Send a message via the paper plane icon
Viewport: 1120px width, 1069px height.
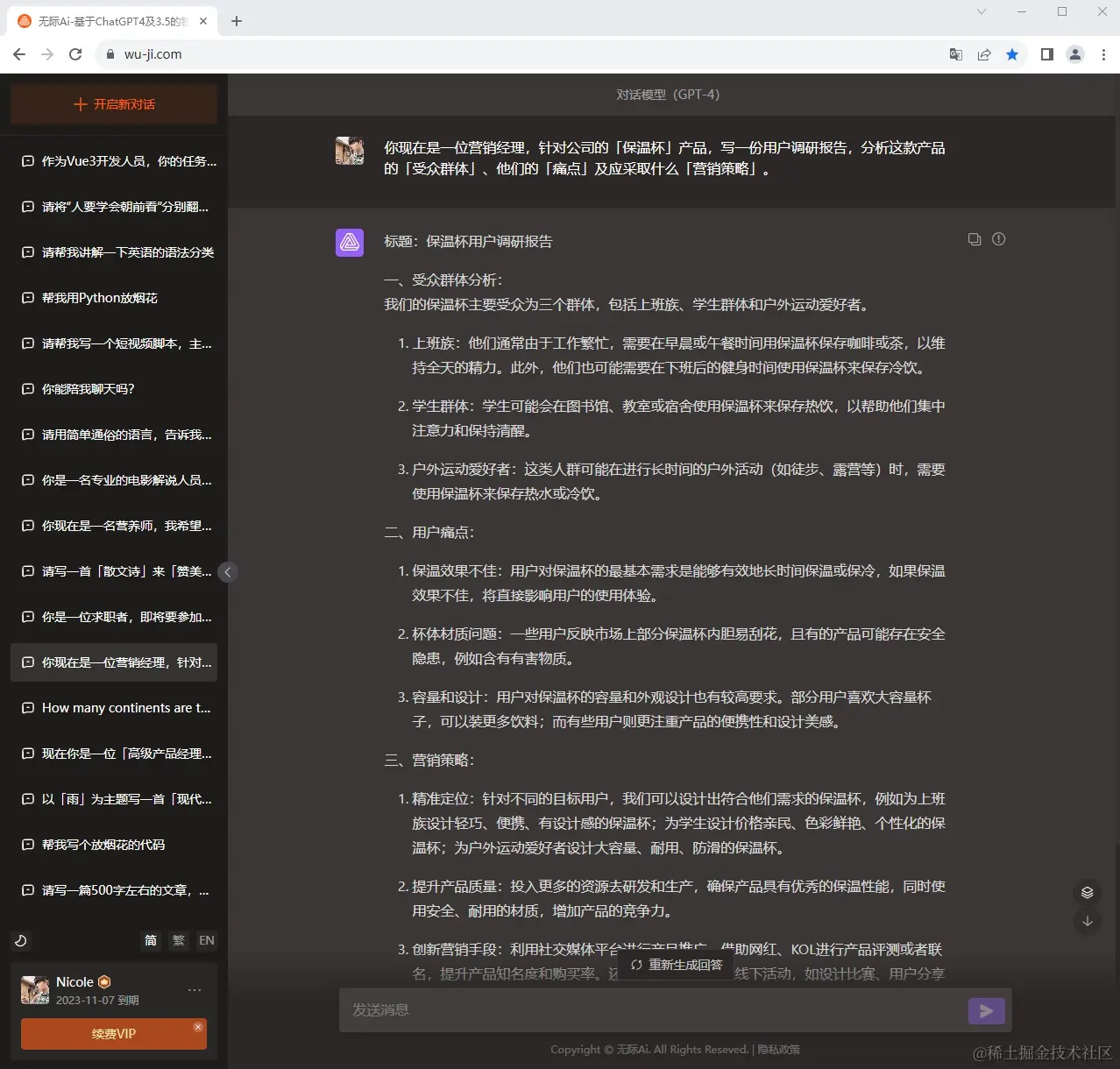[x=986, y=1010]
